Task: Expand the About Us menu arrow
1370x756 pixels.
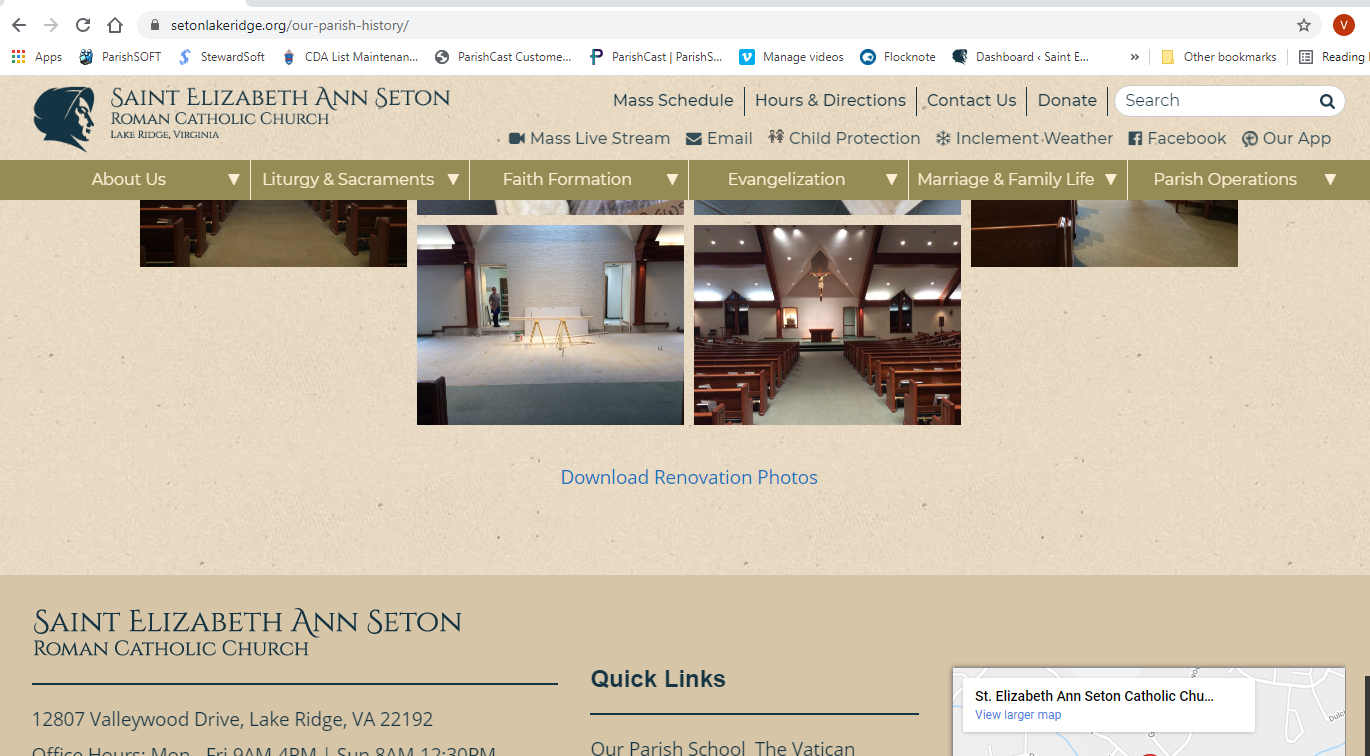Action: 233,180
